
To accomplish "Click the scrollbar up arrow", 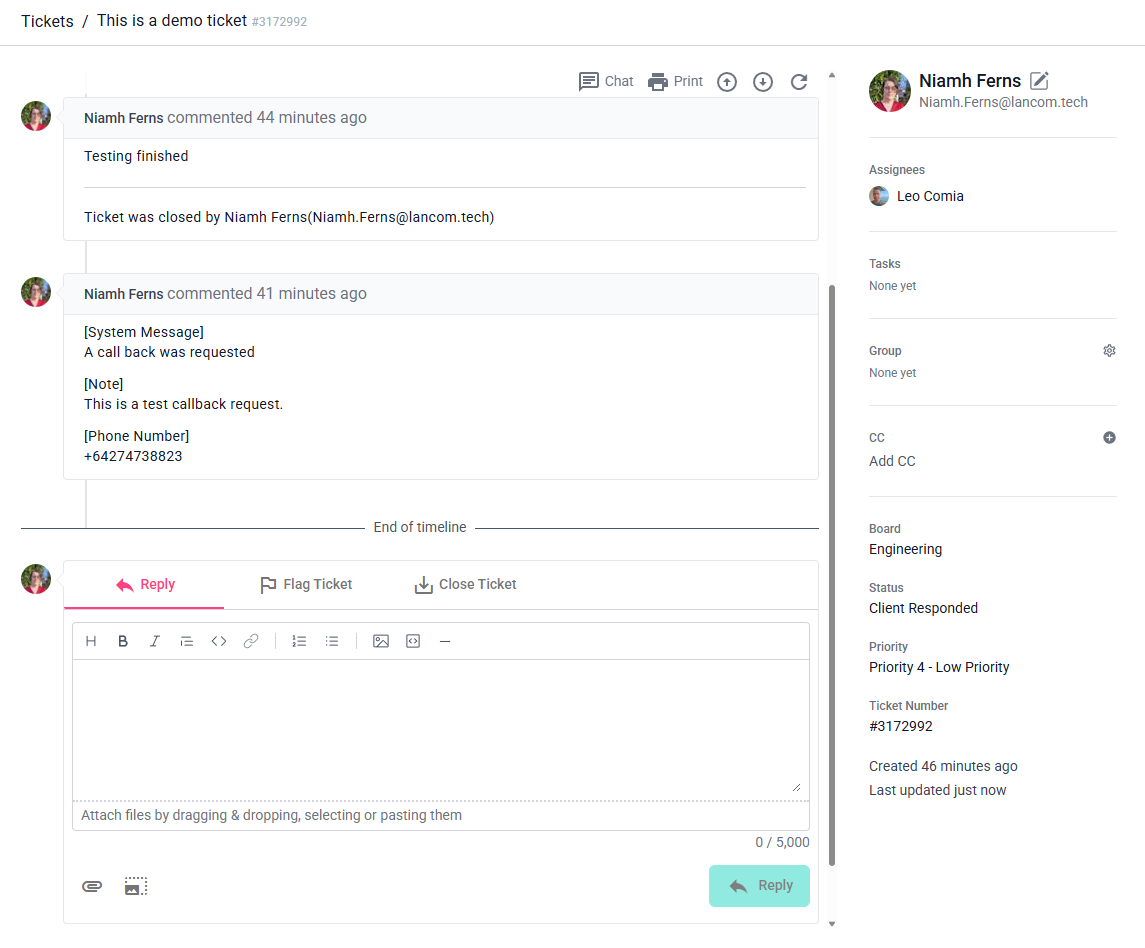I will tap(832, 75).
